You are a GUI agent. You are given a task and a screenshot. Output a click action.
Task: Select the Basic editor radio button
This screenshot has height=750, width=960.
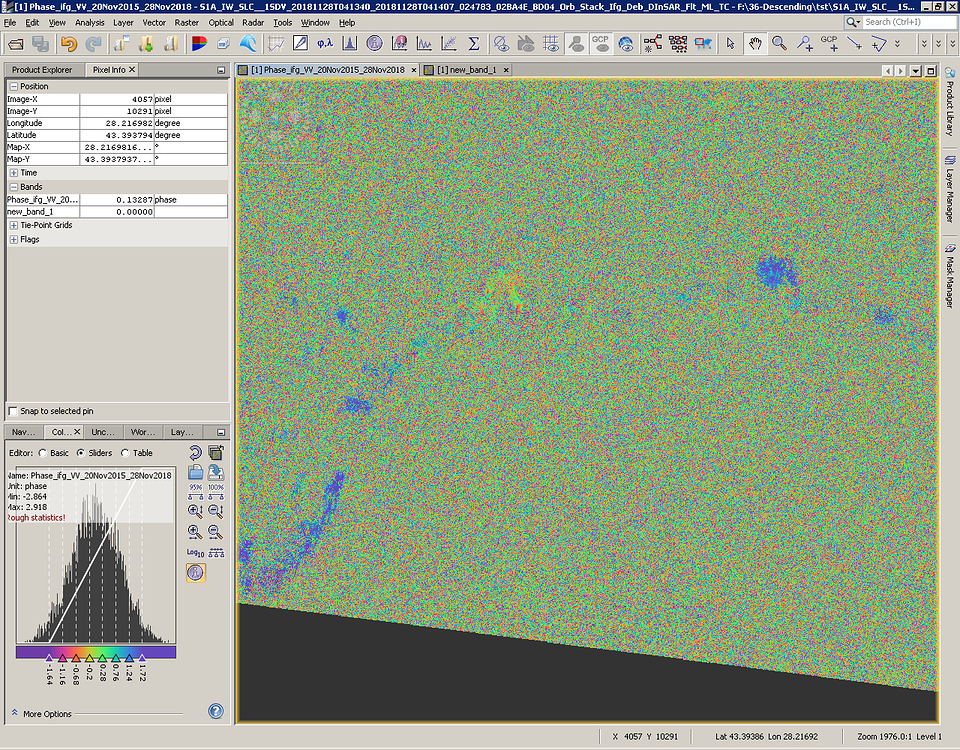pos(42,453)
